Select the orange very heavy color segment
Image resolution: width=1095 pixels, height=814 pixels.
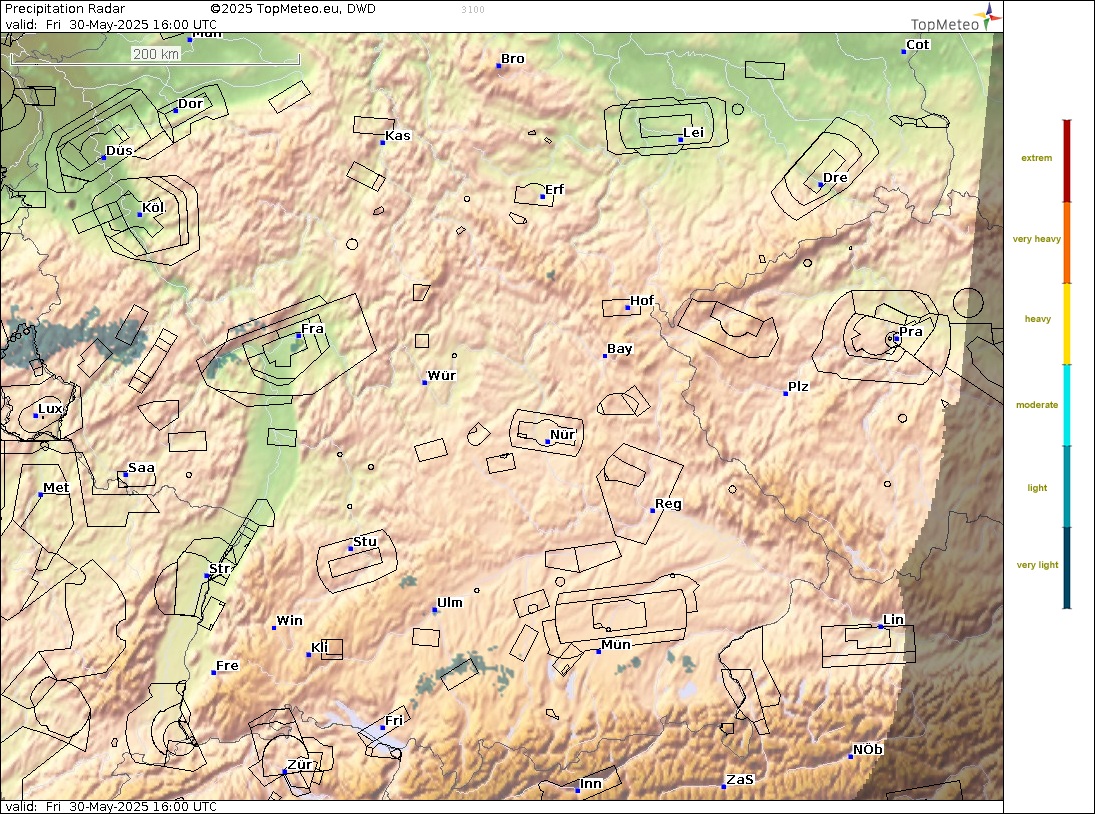tap(1066, 243)
